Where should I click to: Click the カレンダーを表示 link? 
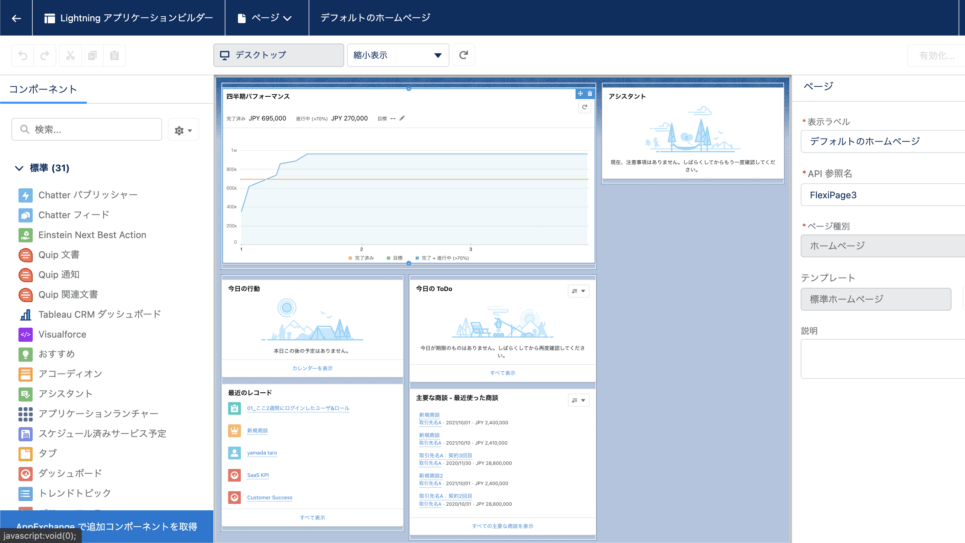(312, 368)
